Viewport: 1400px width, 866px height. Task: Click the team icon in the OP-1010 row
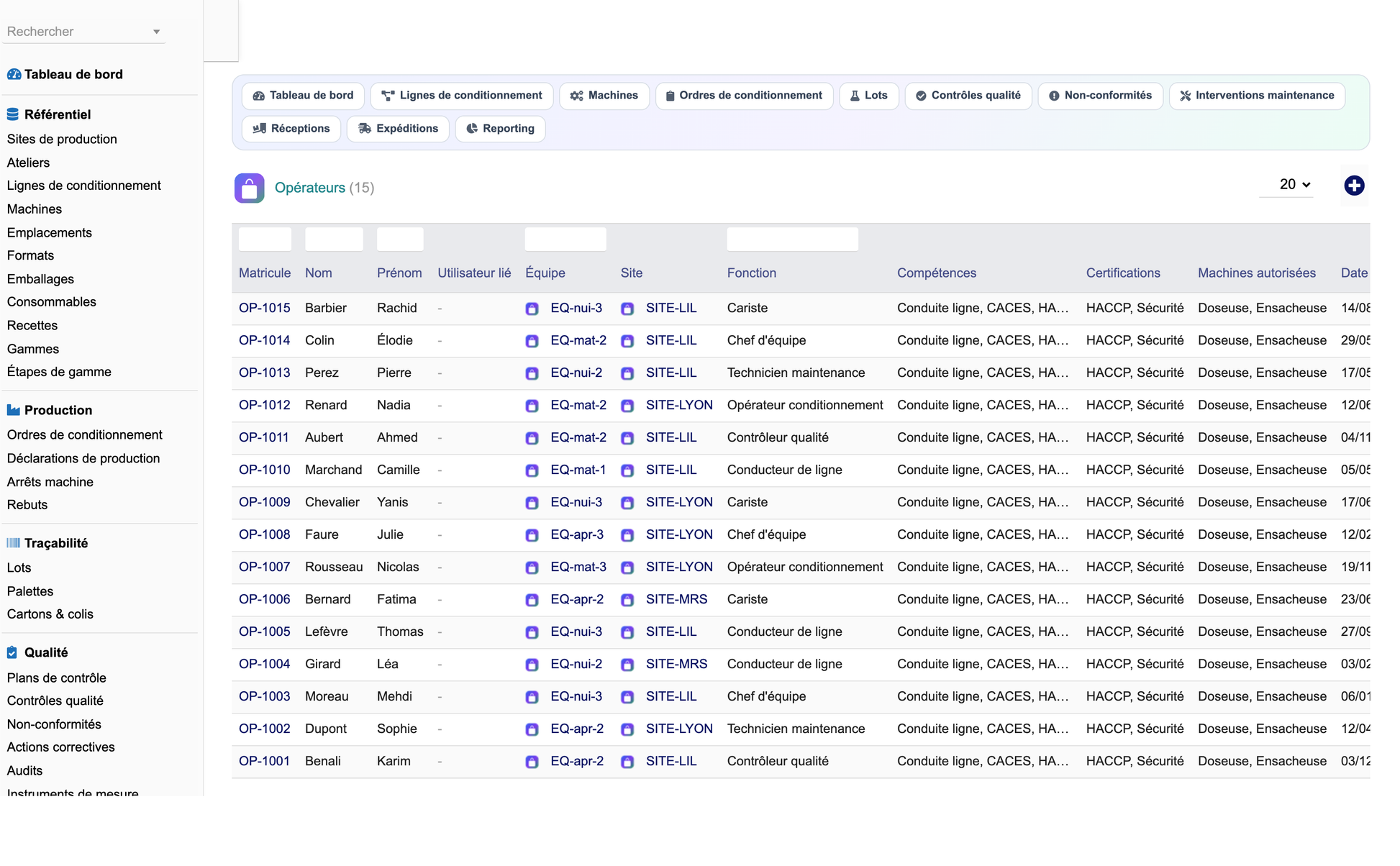[532, 470]
